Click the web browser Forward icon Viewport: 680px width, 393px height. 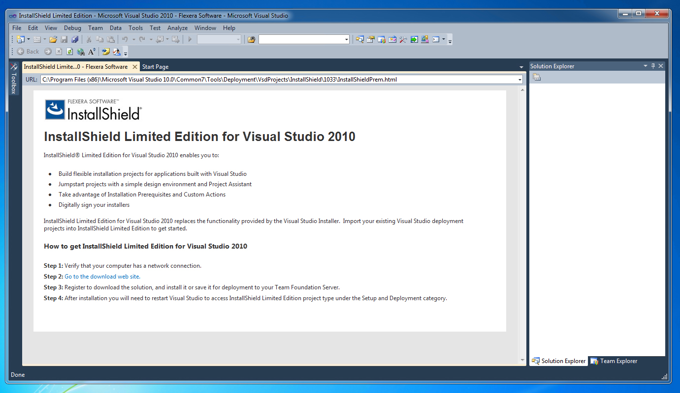pyautogui.click(x=48, y=52)
